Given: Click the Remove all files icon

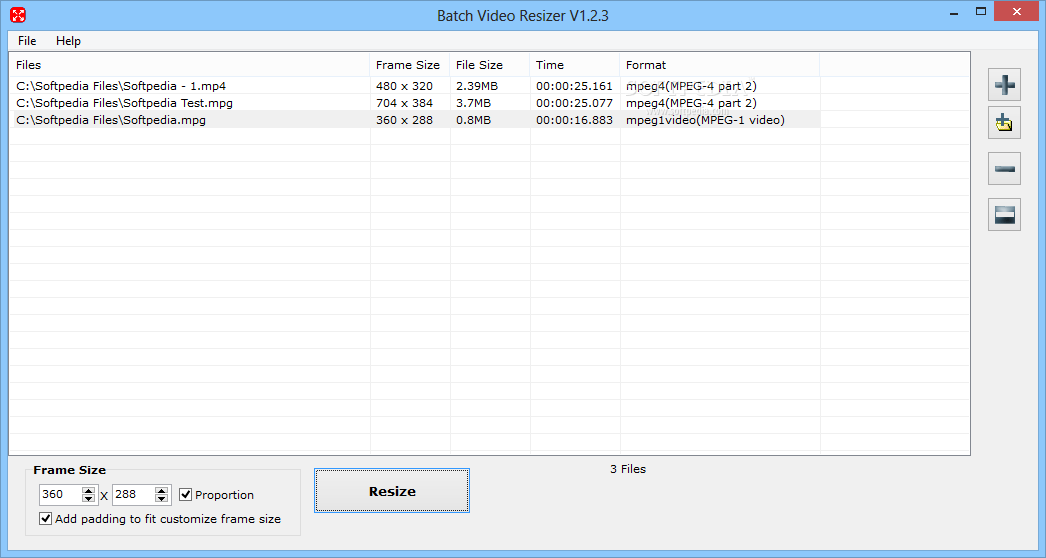Looking at the screenshot, I should click(1004, 214).
